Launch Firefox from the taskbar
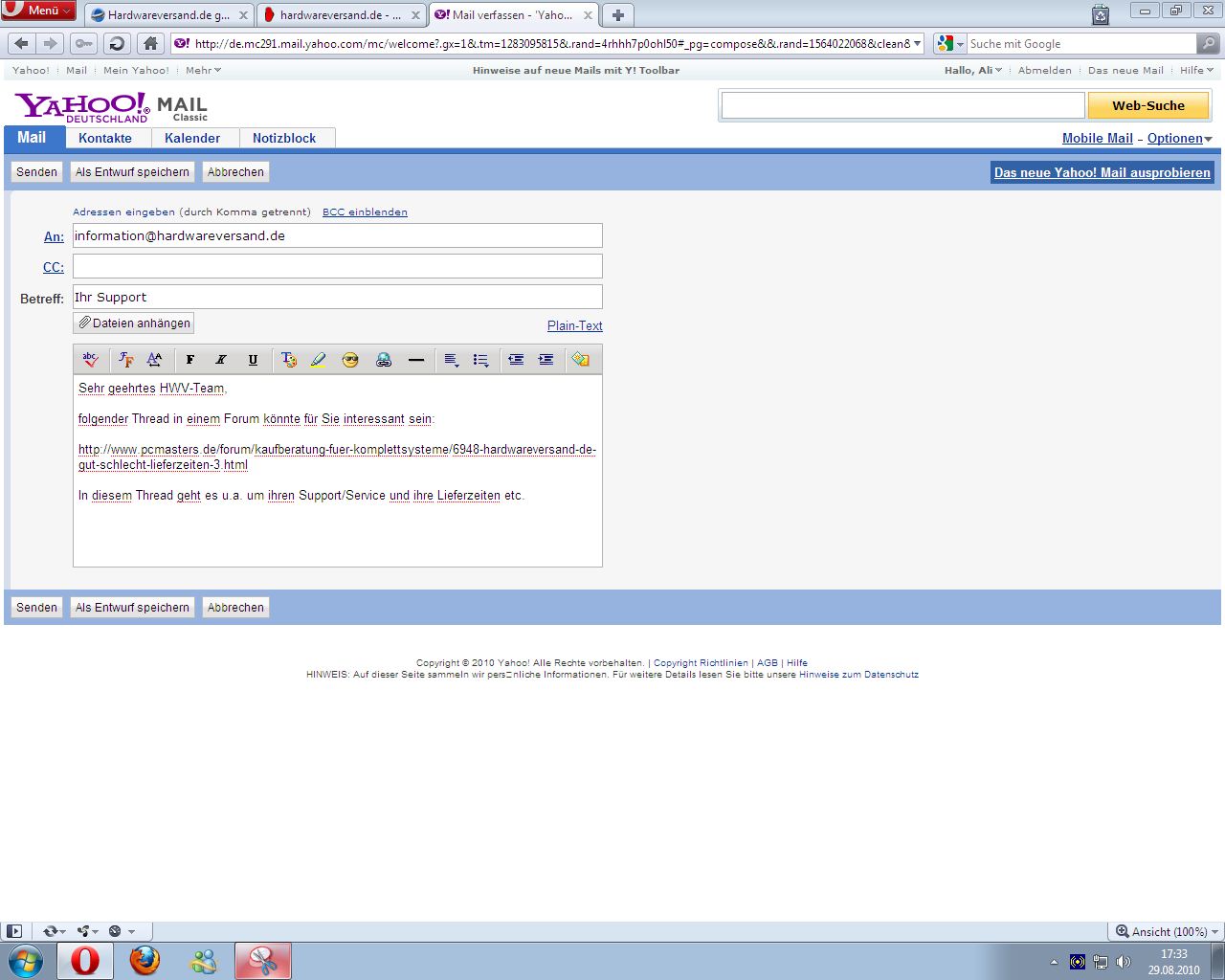The height and width of the screenshot is (980, 1225). click(145, 961)
